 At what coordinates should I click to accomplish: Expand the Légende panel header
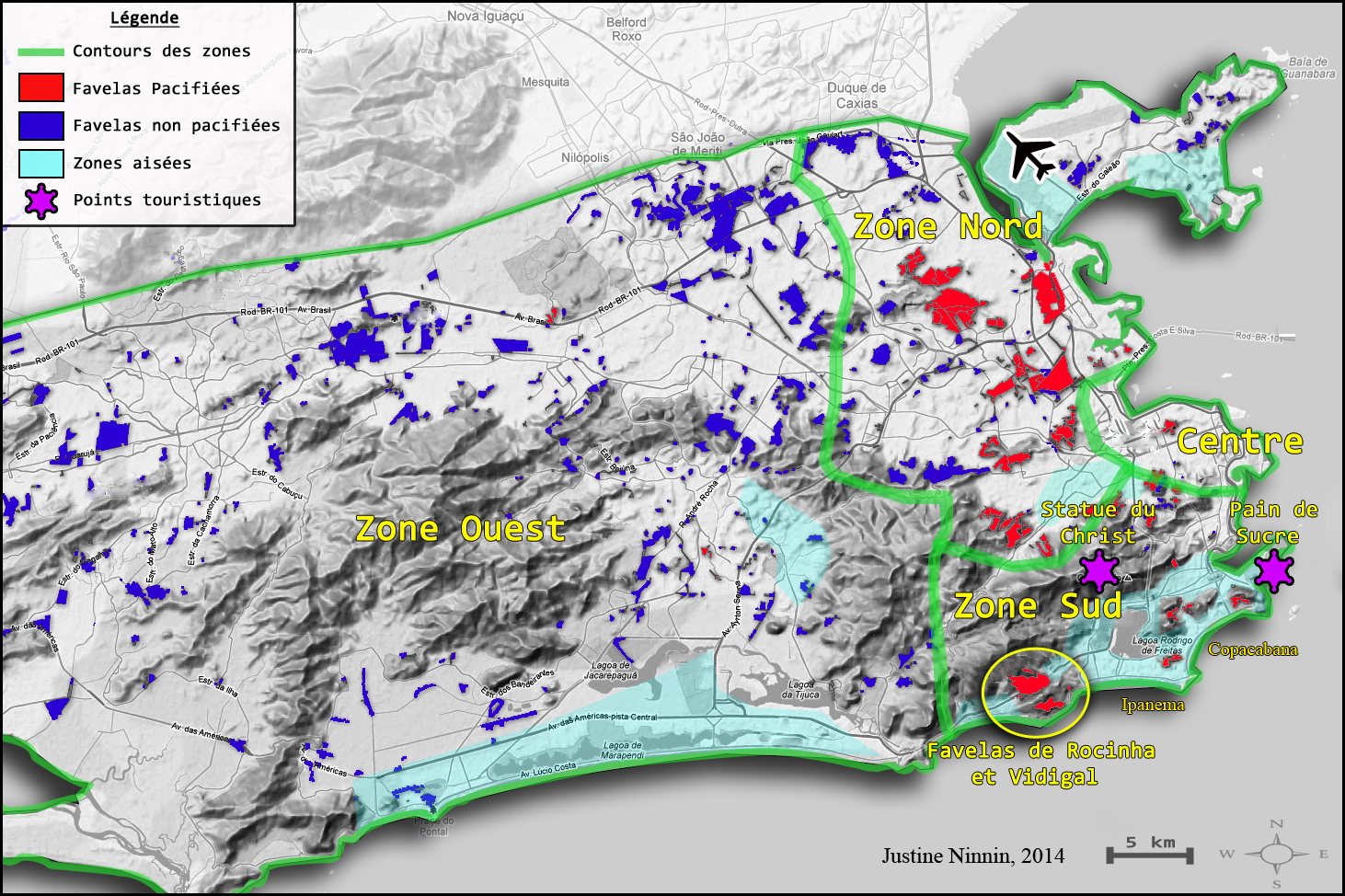144,18
